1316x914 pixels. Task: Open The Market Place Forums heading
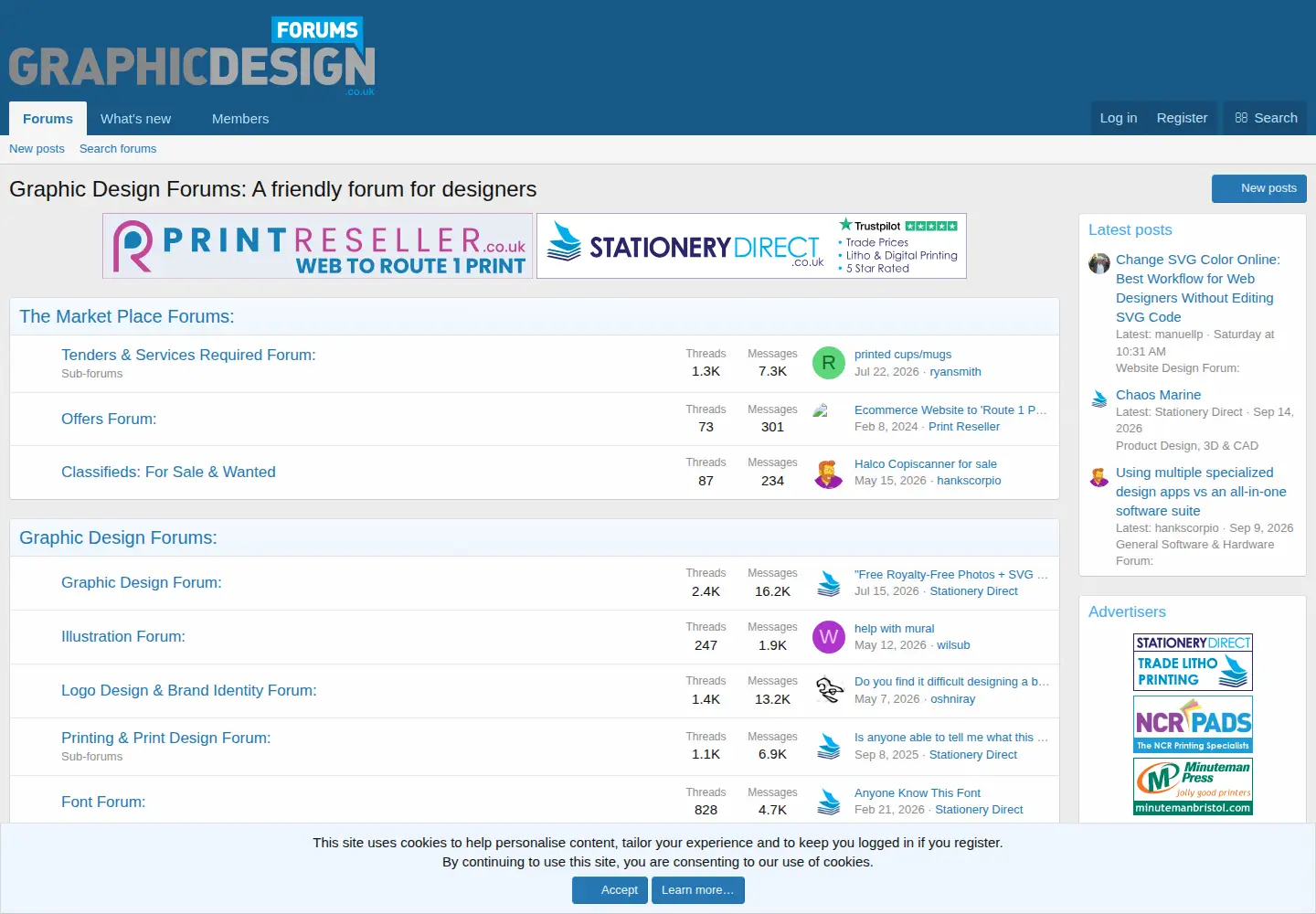click(127, 316)
